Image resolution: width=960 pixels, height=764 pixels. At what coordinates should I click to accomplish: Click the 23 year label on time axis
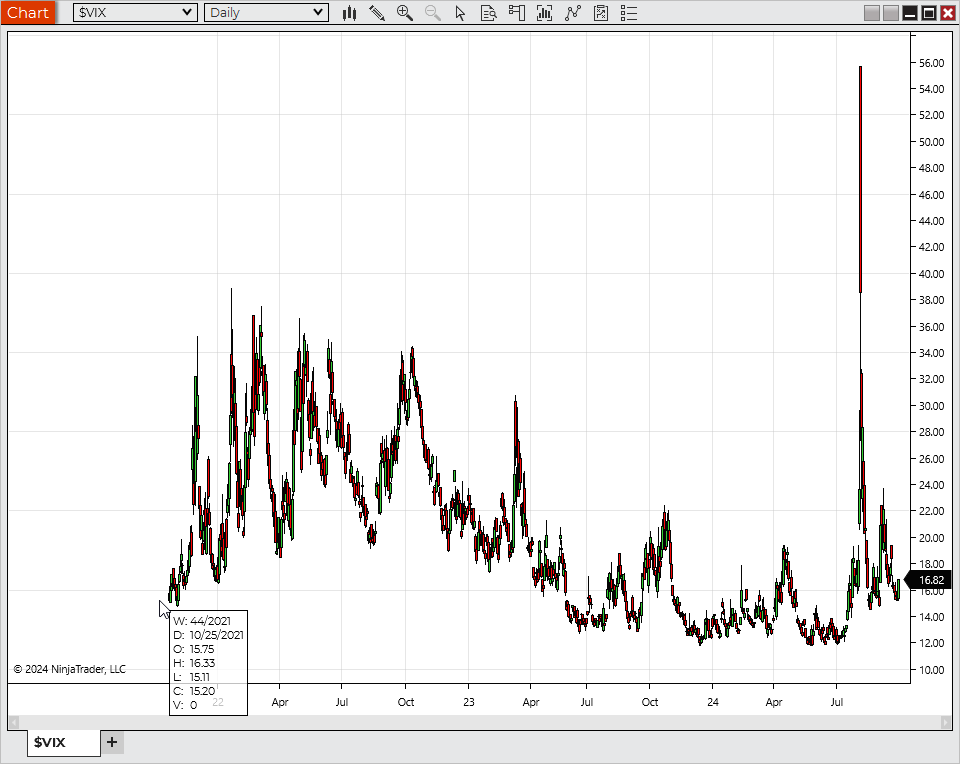coord(468,702)
